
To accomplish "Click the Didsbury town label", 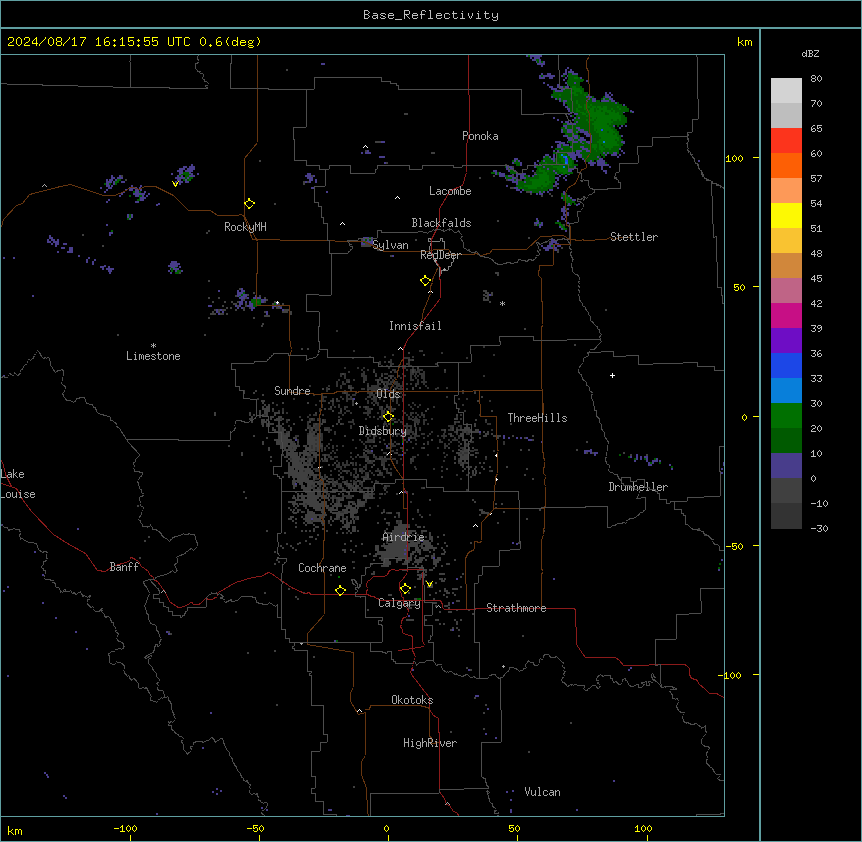I will [382, 431].
